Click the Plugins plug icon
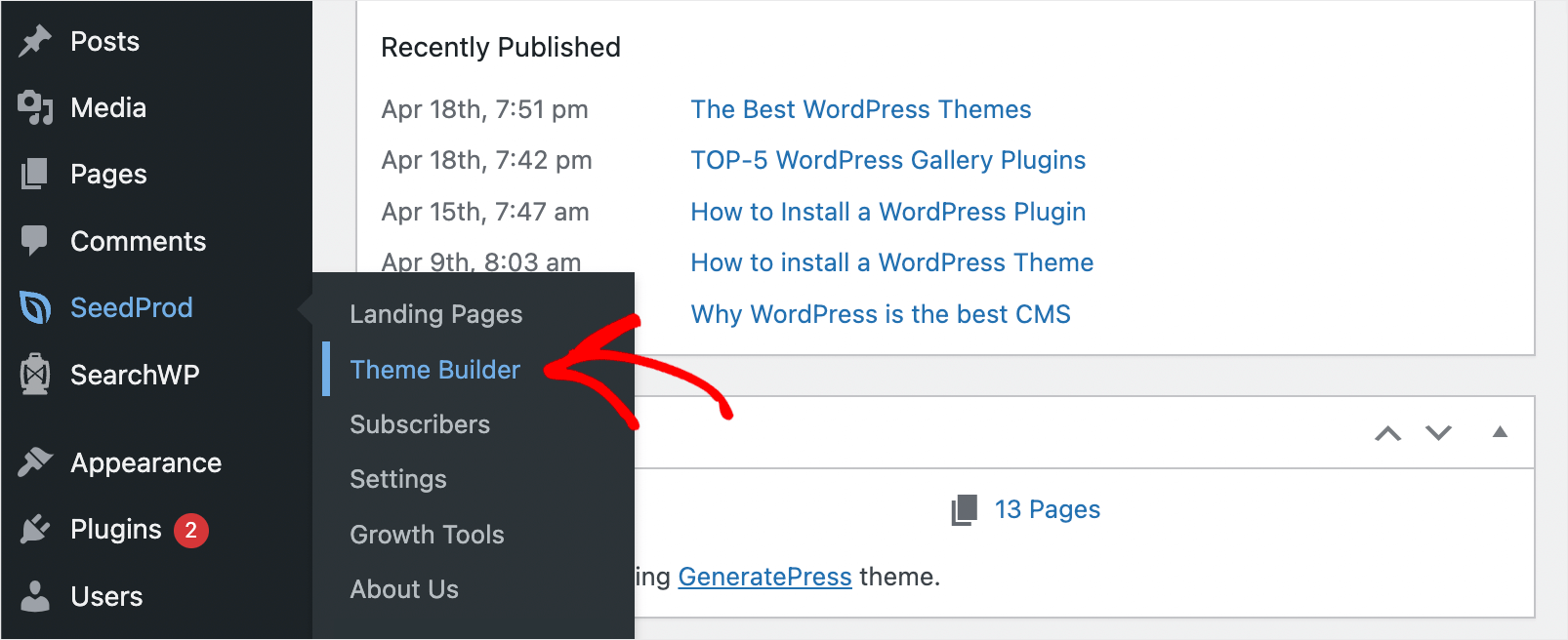This screenshot has height=640, width=1568. 35,529
